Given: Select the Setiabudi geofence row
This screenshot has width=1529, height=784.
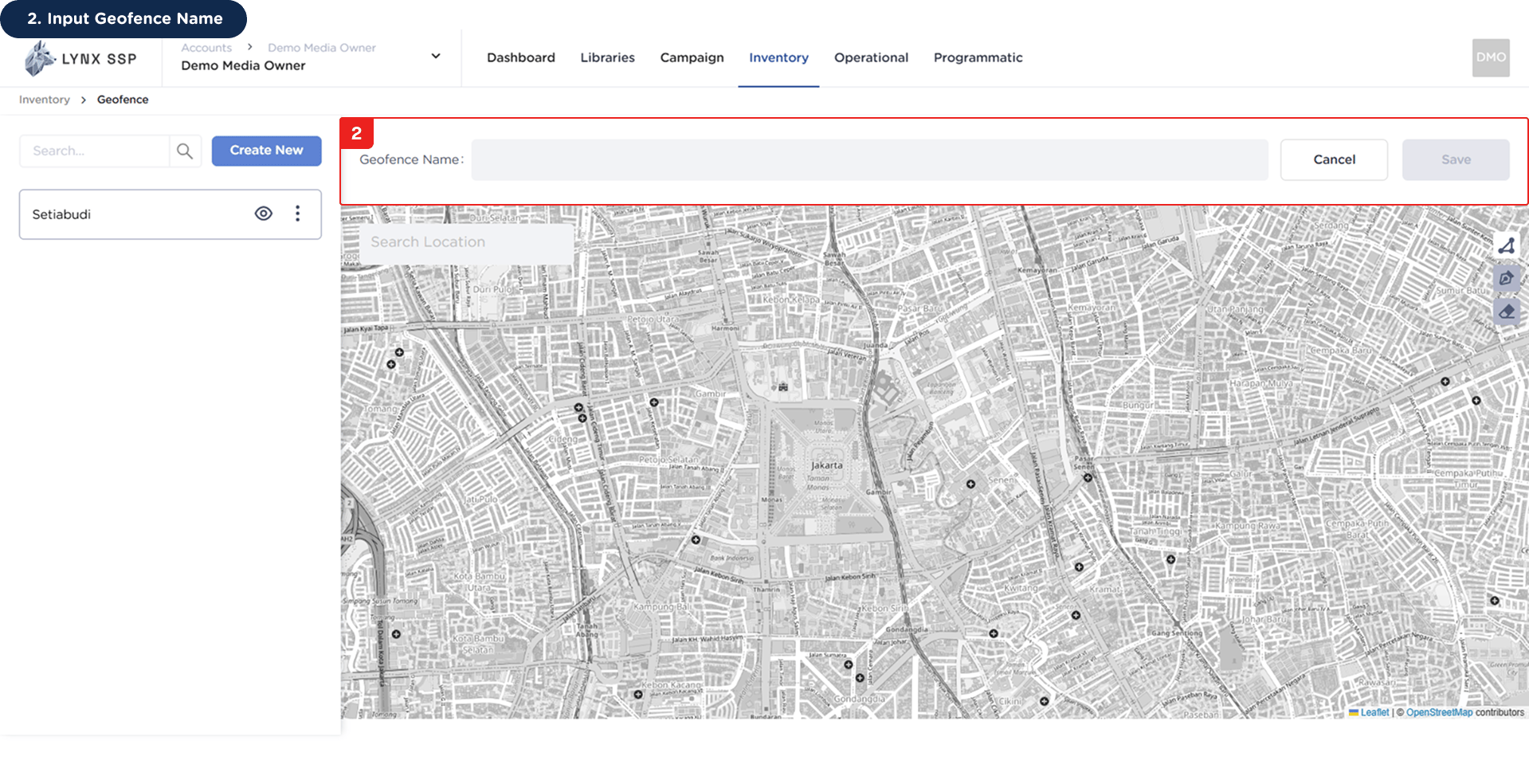Looking at the screenshot, I should [x=171, y=214].
